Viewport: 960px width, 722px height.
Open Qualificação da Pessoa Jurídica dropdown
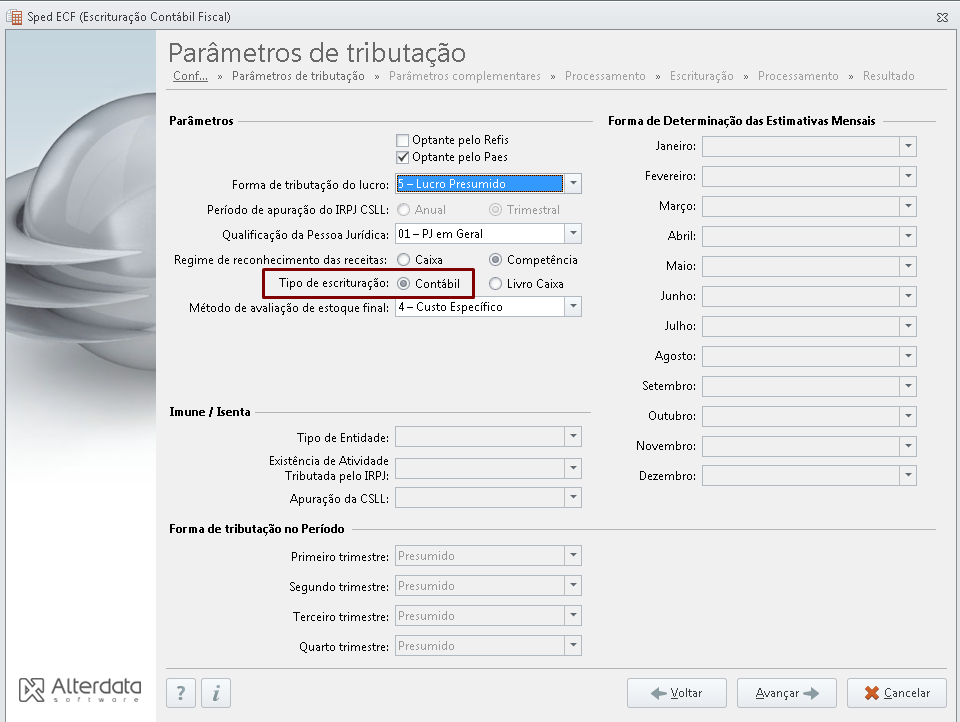pos(573,233)
